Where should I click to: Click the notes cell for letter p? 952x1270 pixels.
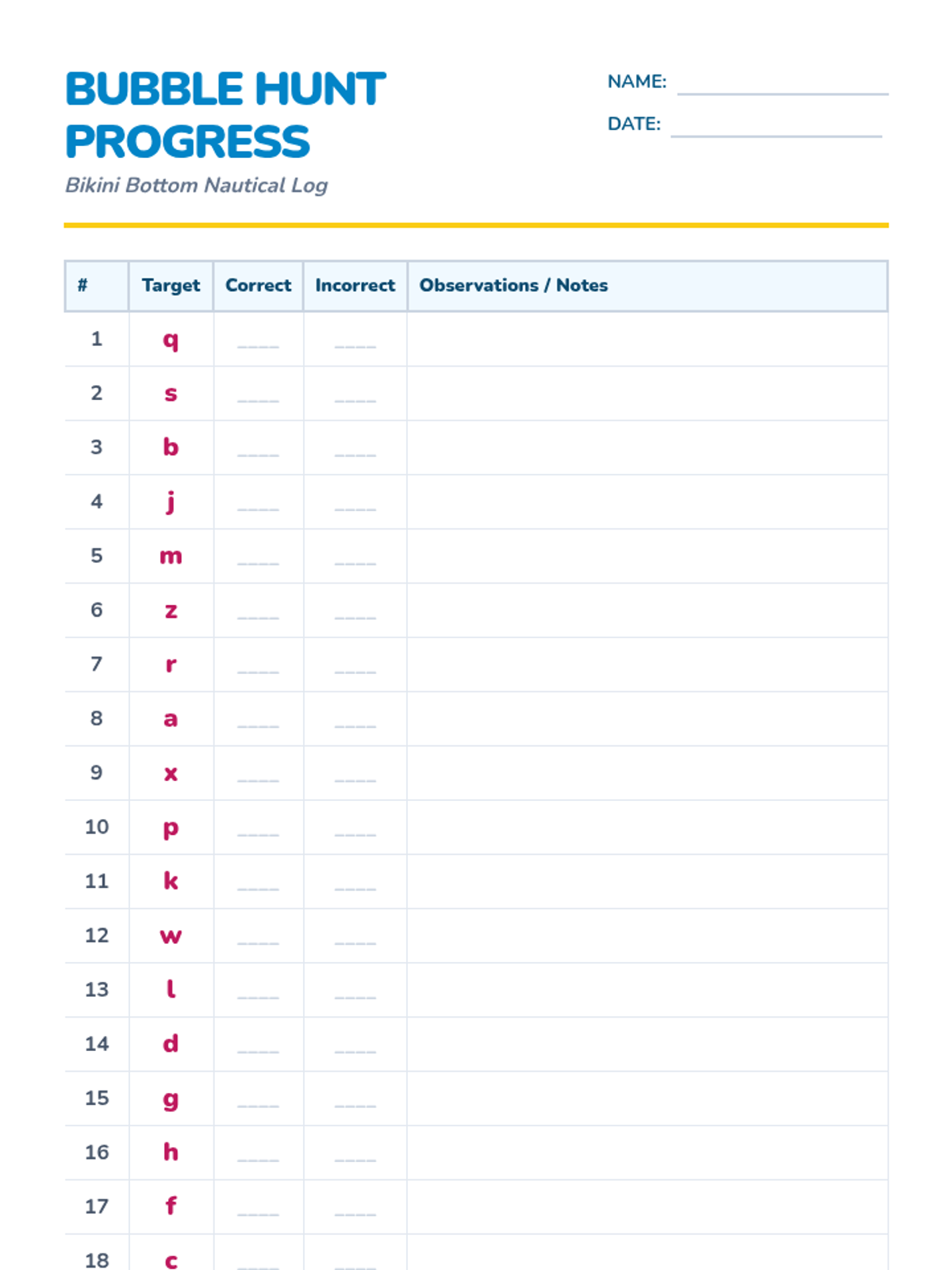click(647, 828)
